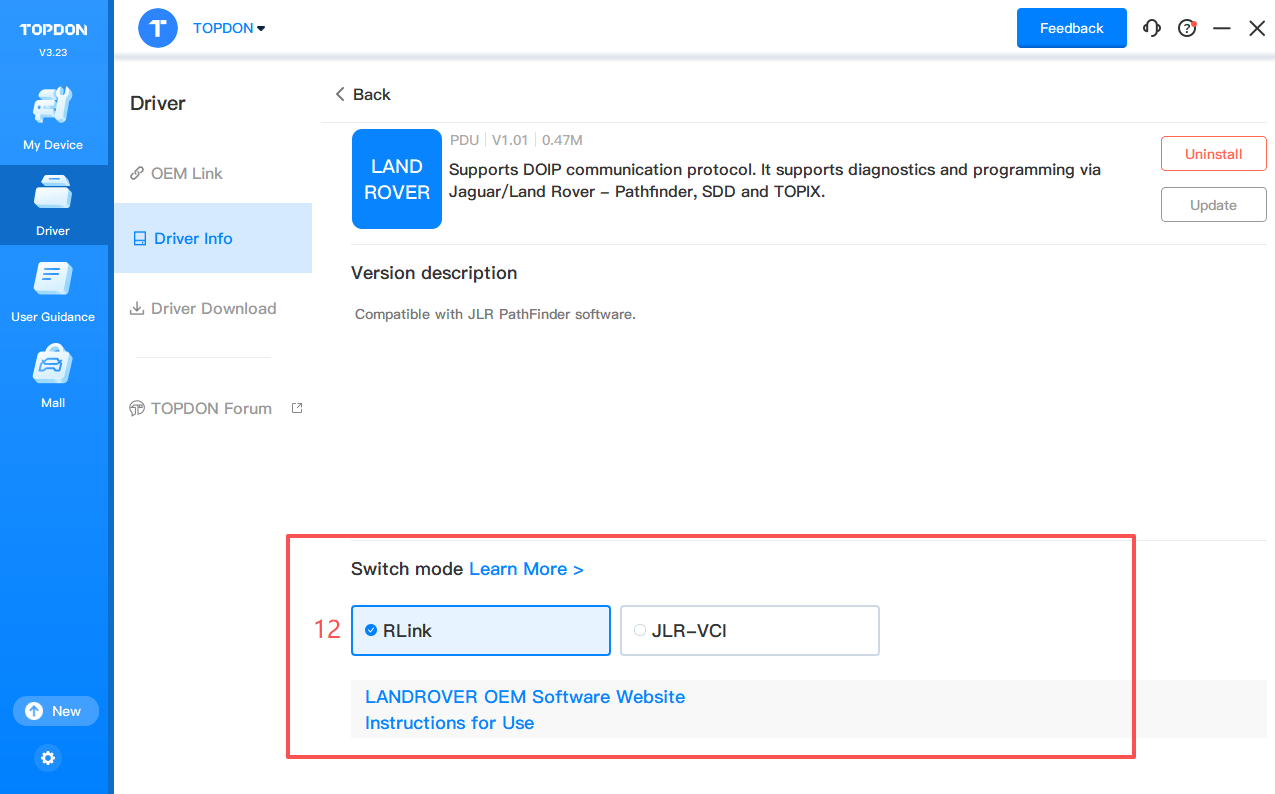This screenshot has height=794, width=1275.
Task: Click the LAND ROVER driver tile
Action: (x=397, y=179)
